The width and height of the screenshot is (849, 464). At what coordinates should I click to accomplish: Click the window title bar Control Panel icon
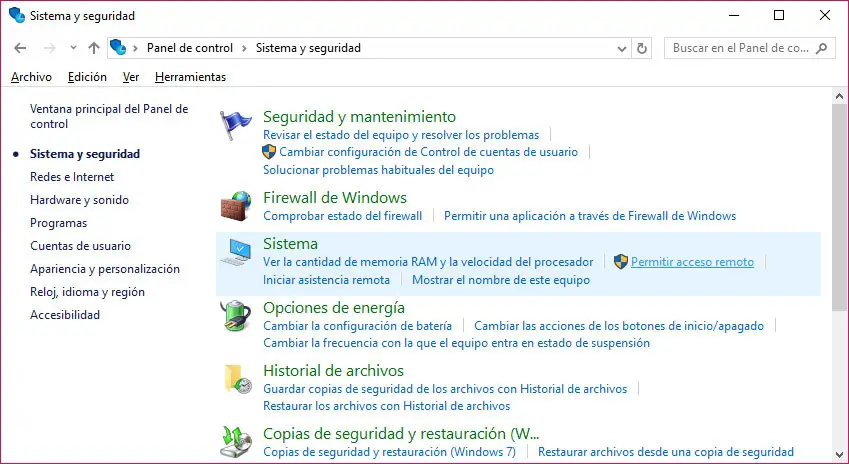point(17,15)
